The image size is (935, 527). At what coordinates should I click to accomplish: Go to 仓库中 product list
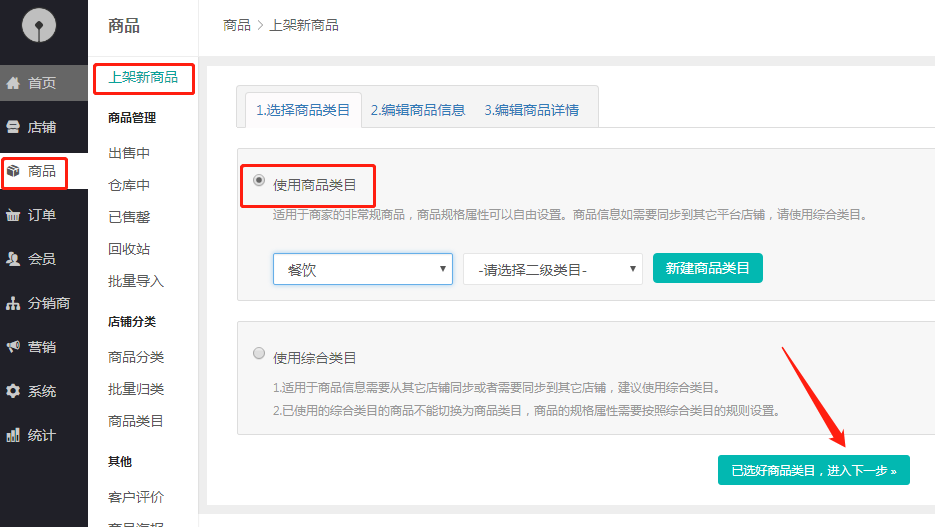(x=129, y=185)
